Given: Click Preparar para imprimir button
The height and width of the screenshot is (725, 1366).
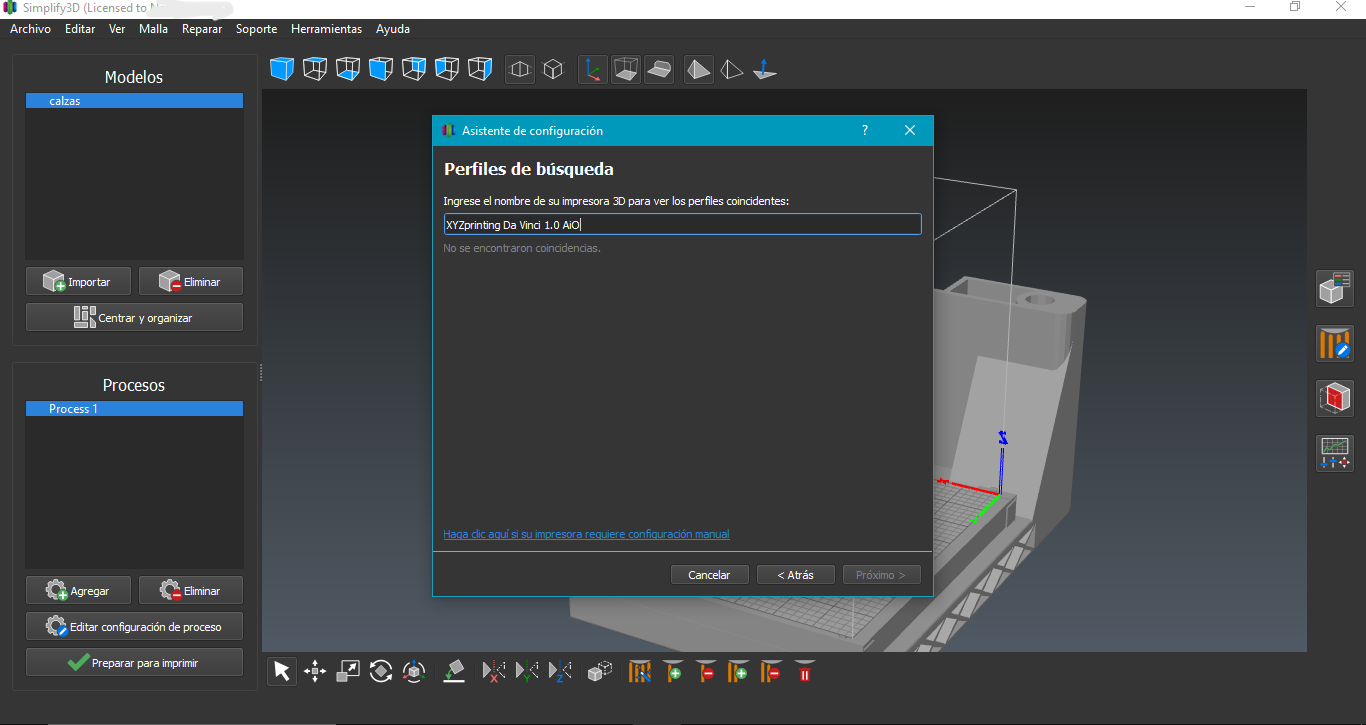Looking at the screenshot, I should [134, 662].
